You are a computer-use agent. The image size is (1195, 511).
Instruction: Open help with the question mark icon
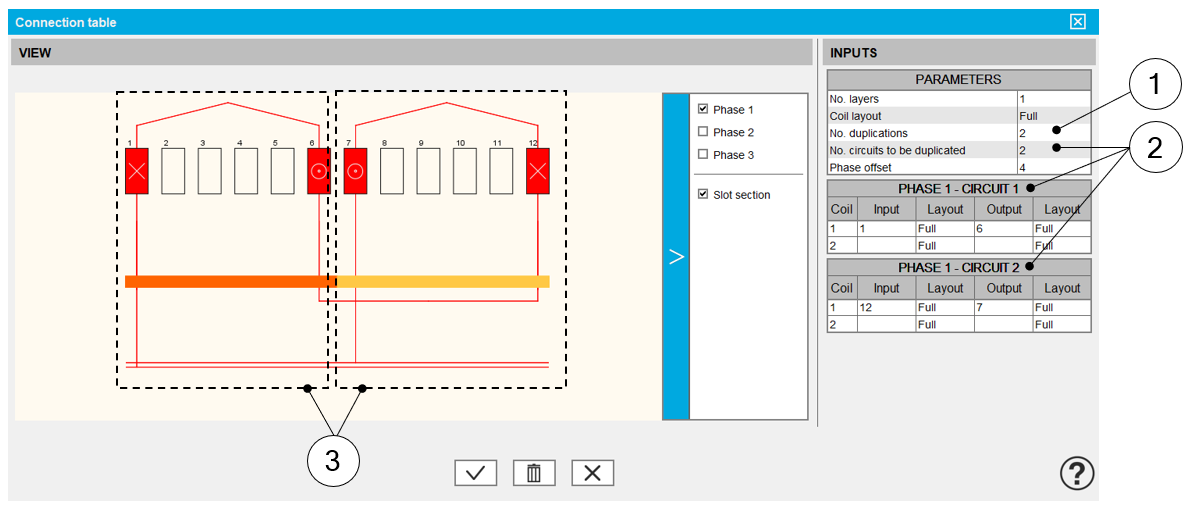[x=1077, y=472]
